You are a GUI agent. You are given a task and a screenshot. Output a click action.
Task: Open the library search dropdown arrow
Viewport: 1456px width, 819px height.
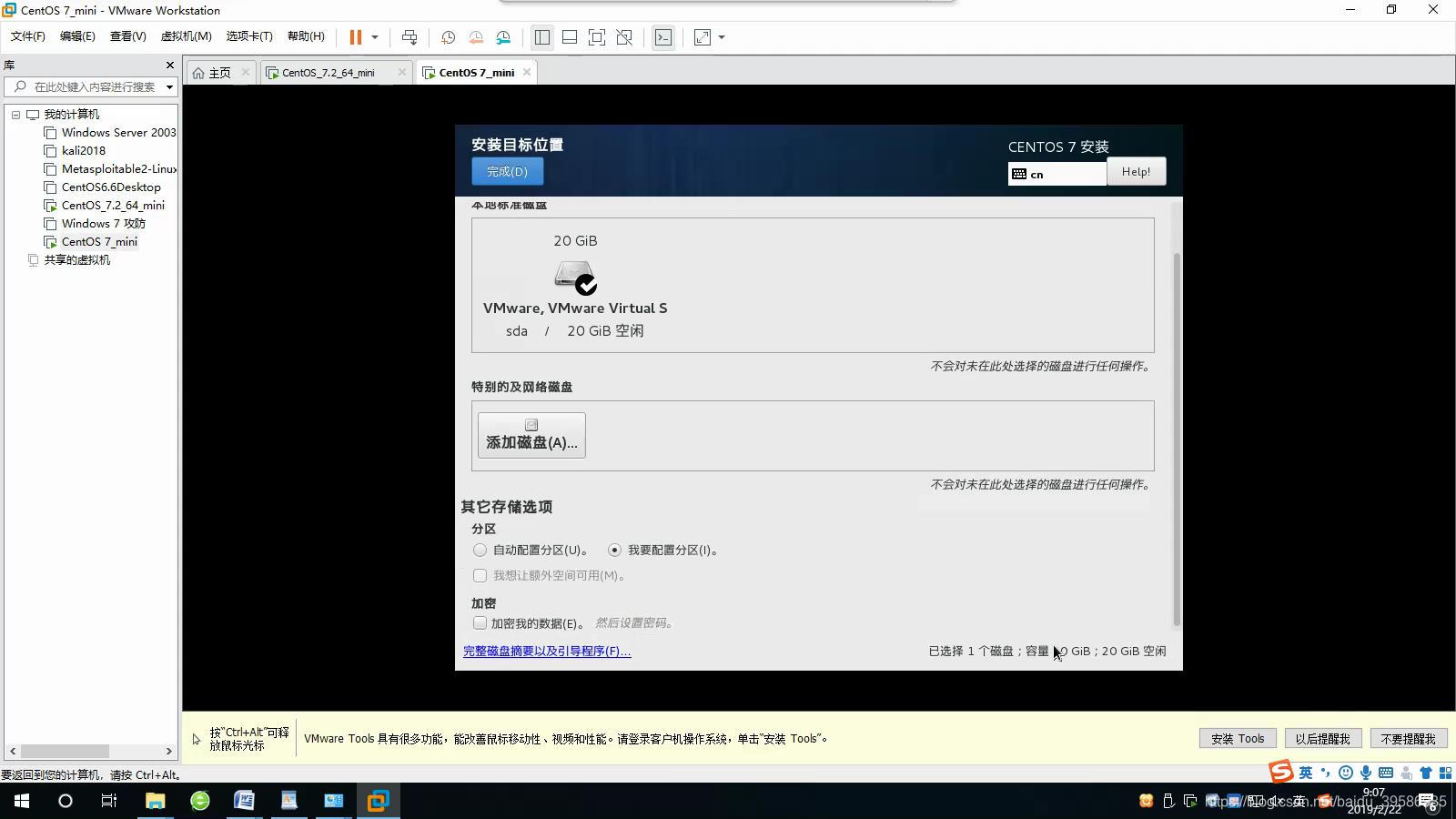click(169, 87)
